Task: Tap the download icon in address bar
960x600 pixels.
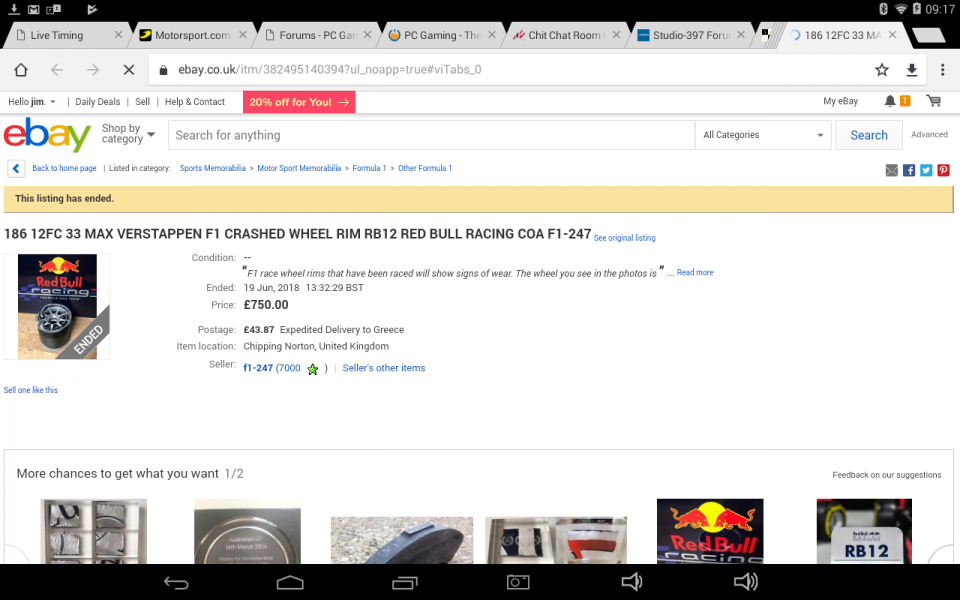Action: click(x=912, y=70)
